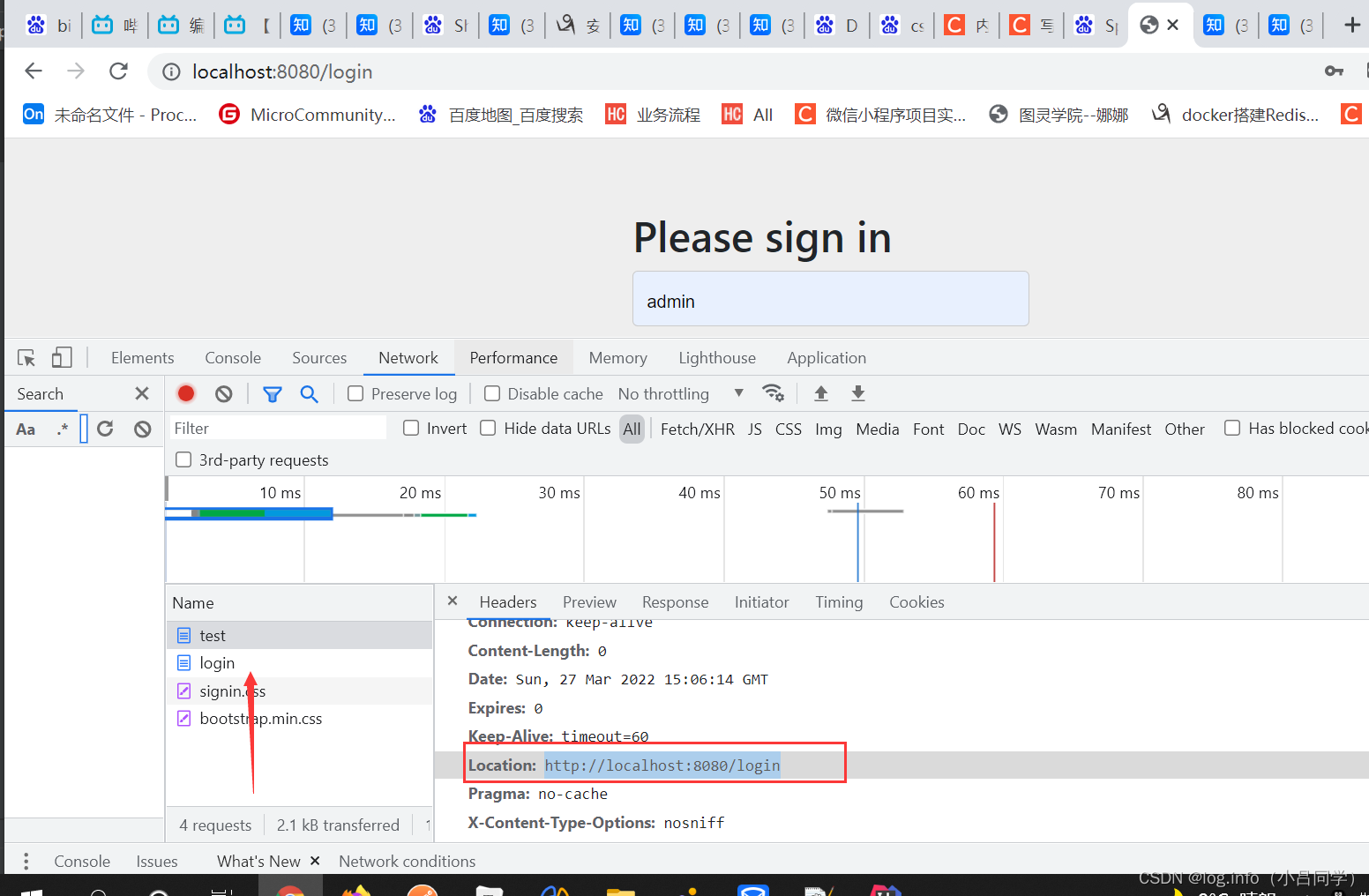Export HAR file with download arrow
The image size is (1369, 896).
click(x=858, y=393)
